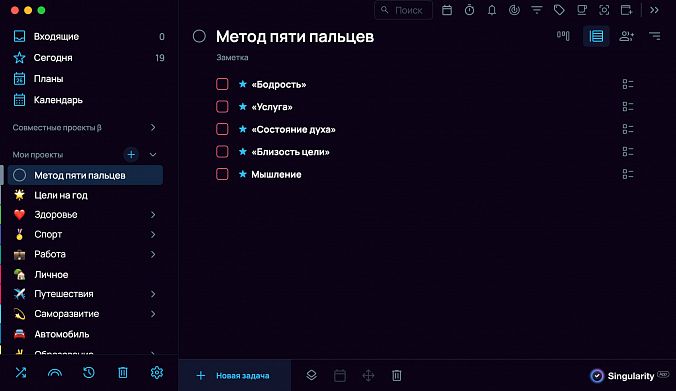Focus the Поиск search field
Viewport: 676px width, 391px height.
pos(403,10)
